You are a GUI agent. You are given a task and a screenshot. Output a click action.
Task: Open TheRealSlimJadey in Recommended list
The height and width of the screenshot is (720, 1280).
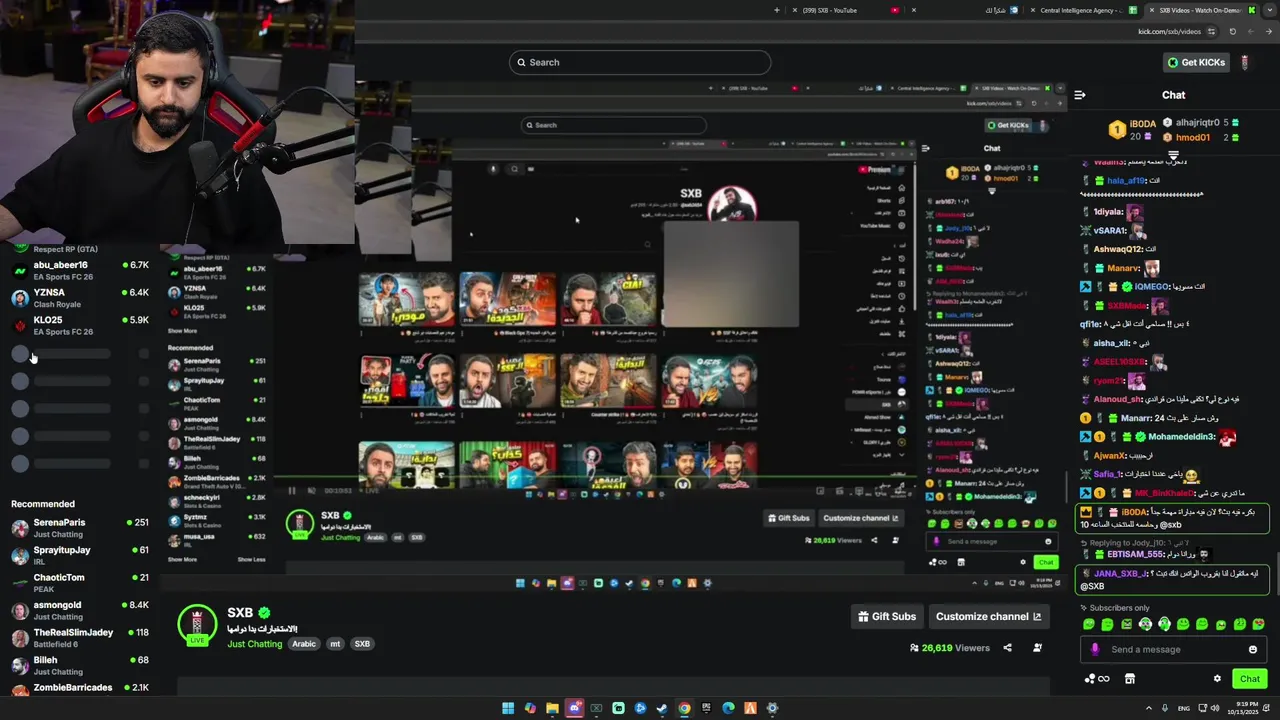tap(79, 638)
